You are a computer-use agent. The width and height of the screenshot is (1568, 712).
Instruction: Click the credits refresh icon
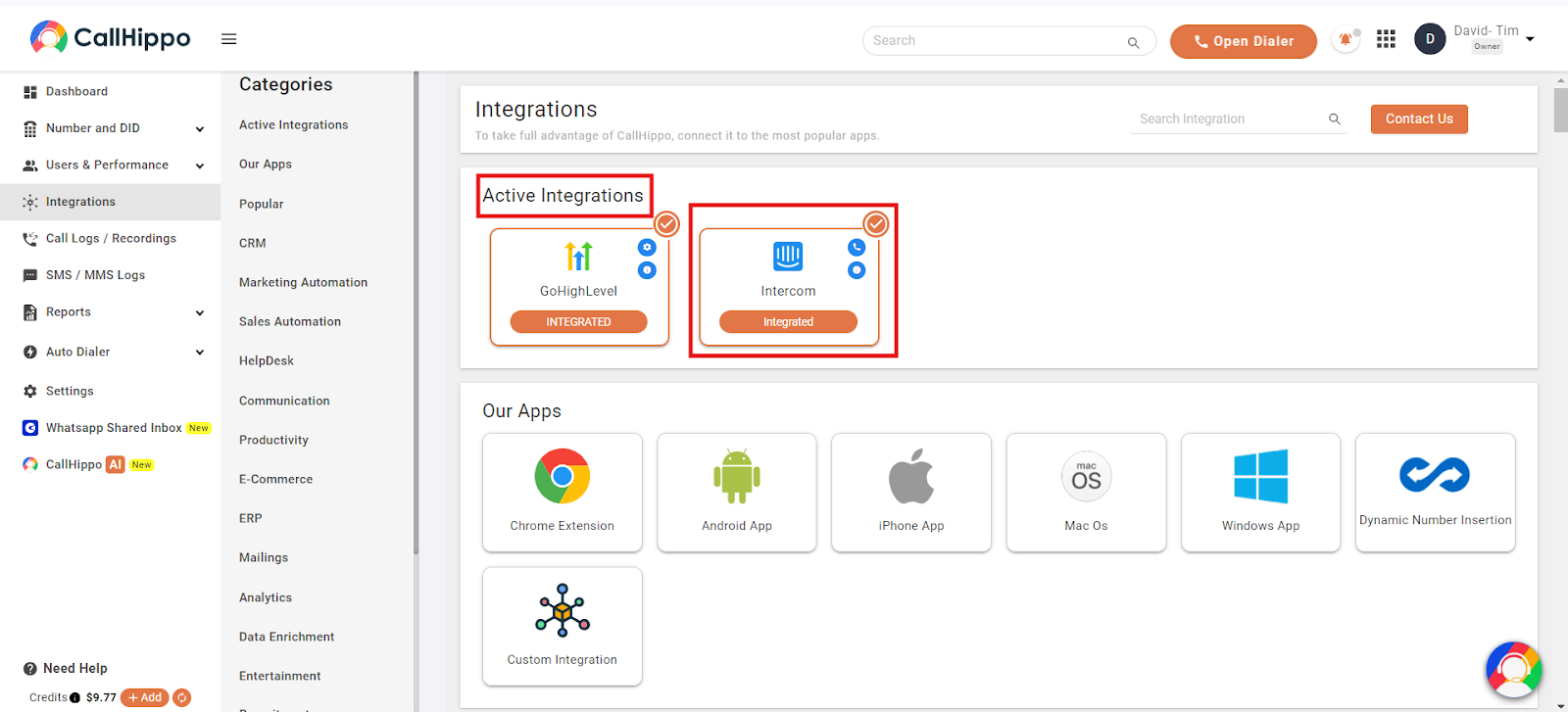tap(182, 697)
